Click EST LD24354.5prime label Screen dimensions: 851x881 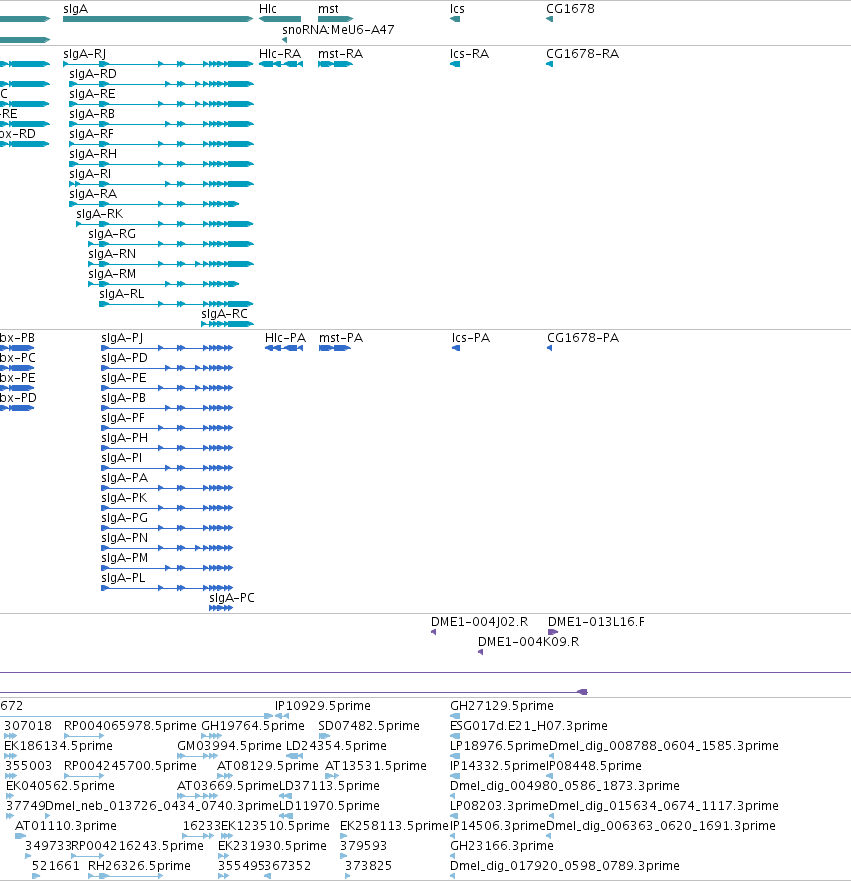tap(336, 746)
